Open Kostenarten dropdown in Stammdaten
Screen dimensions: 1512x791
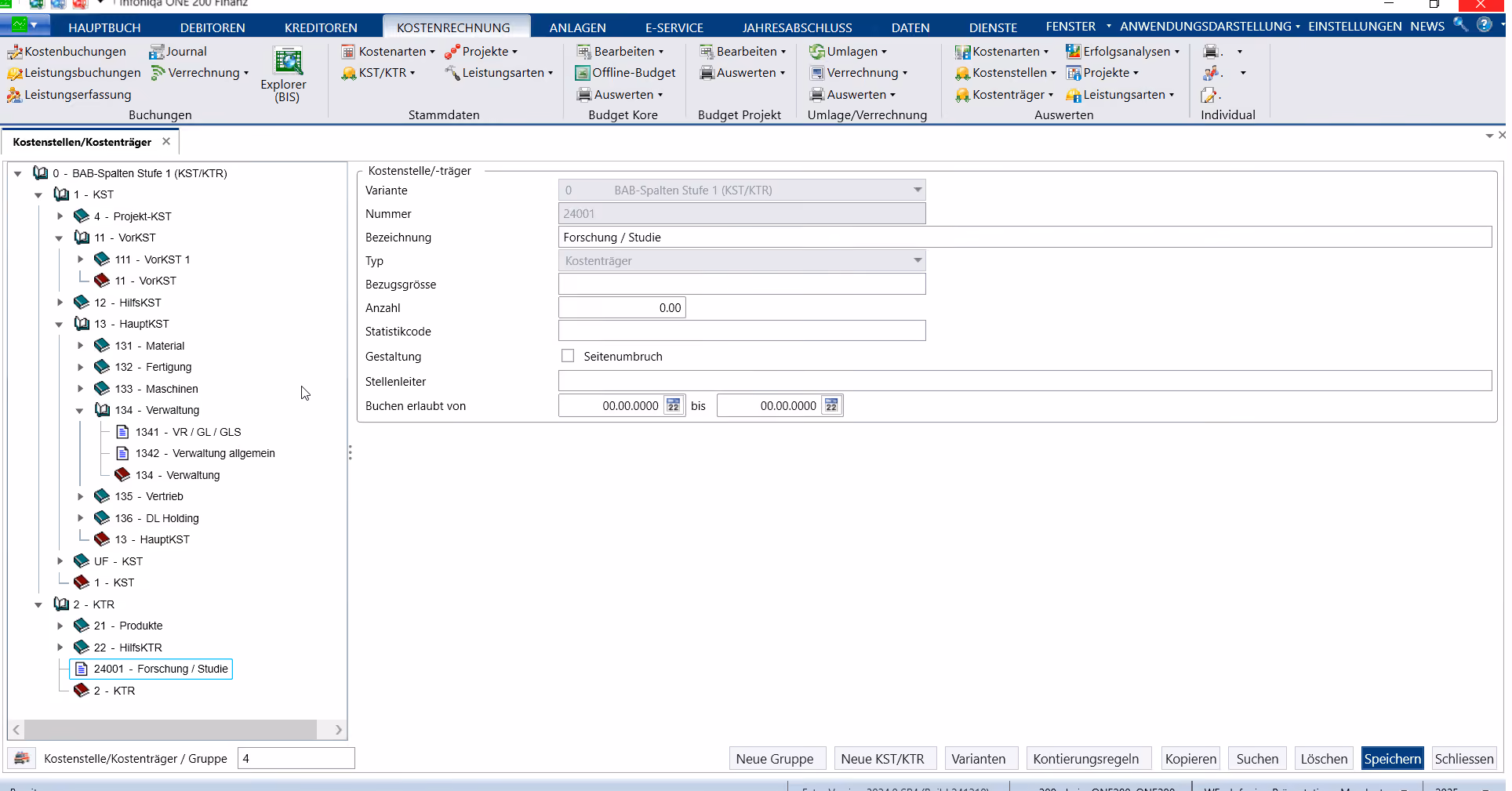click(x=389, y=52)
